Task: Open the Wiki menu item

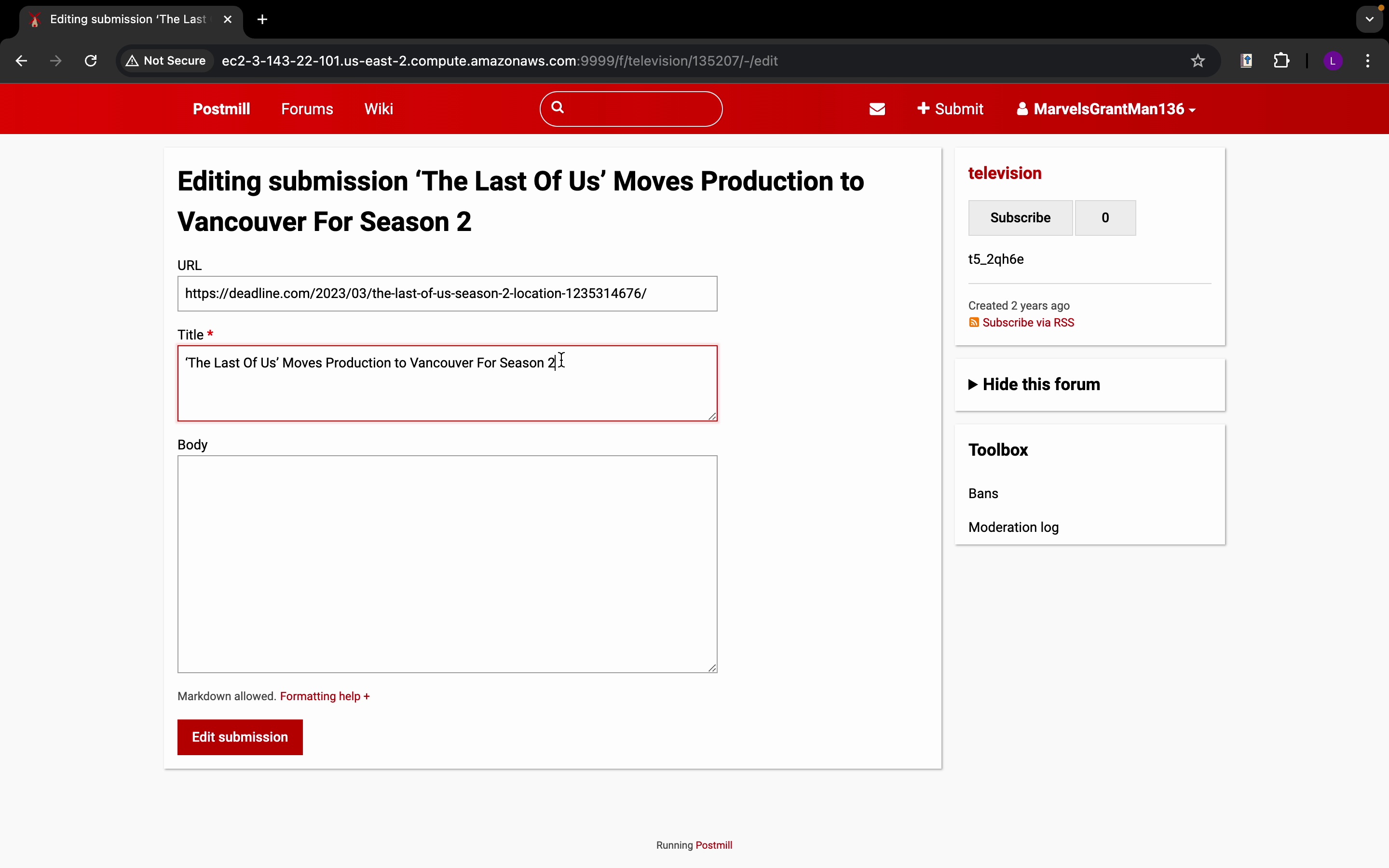Action: point(378,109)
